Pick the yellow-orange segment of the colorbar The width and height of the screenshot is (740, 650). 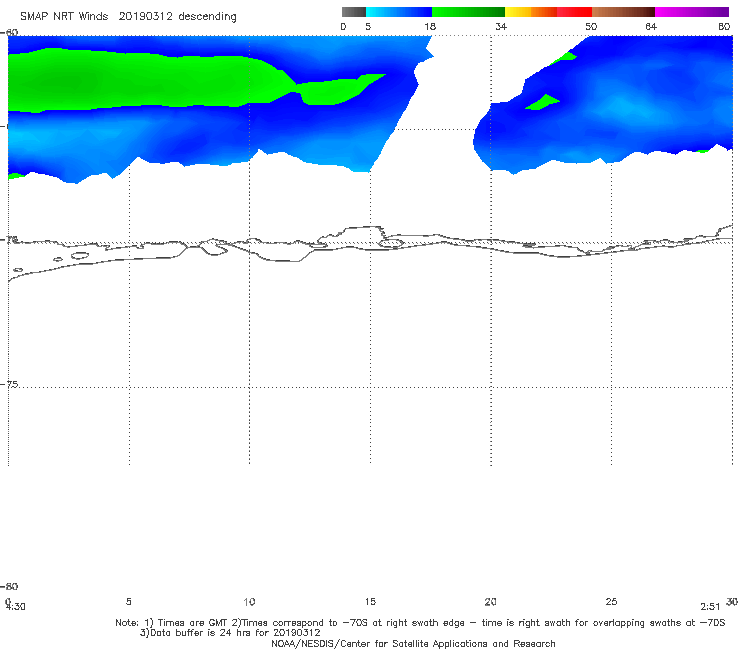(531, 12)
